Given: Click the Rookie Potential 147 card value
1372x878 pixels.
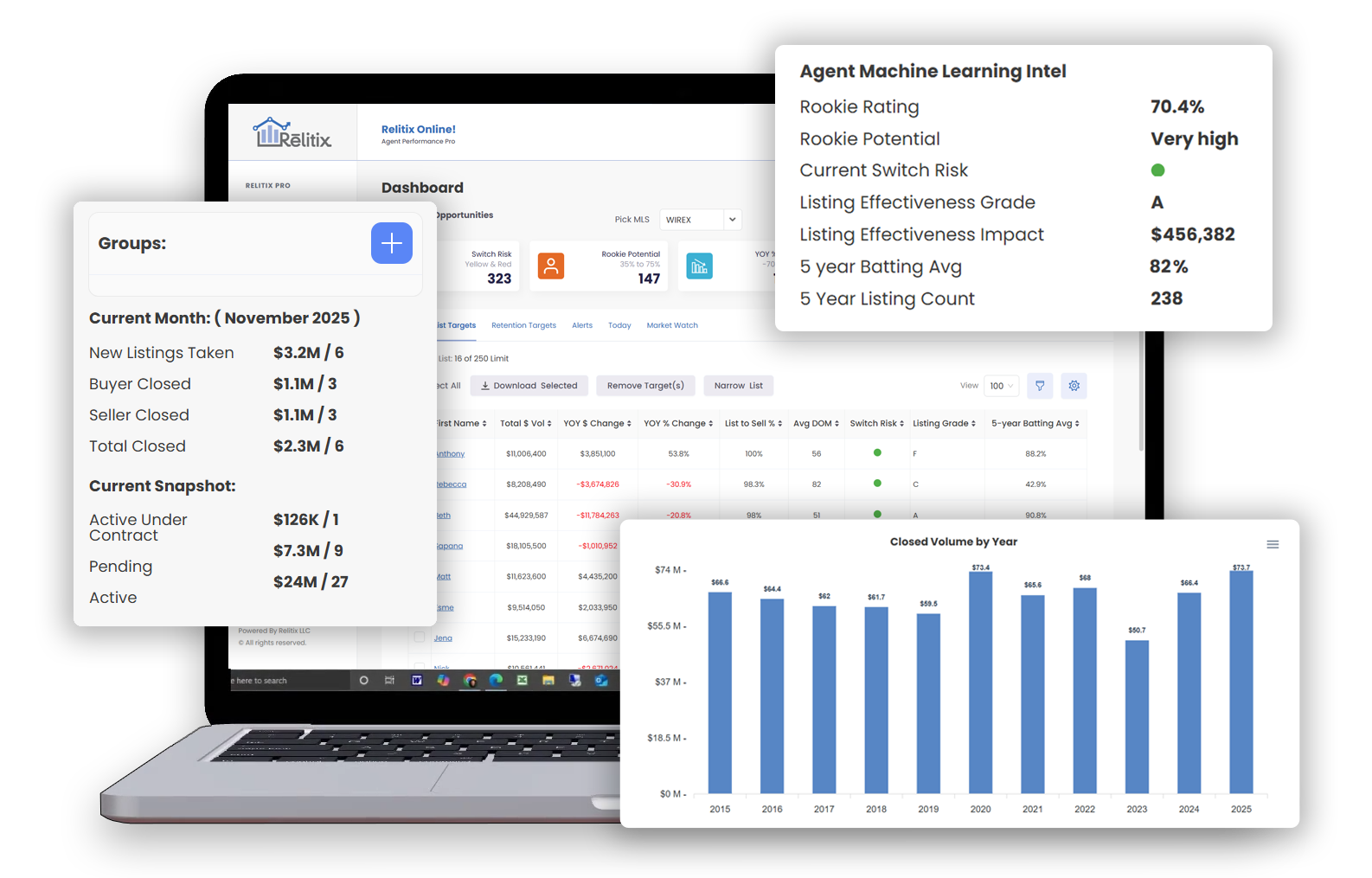Looking at the screenshot, I should click(649, 279).
